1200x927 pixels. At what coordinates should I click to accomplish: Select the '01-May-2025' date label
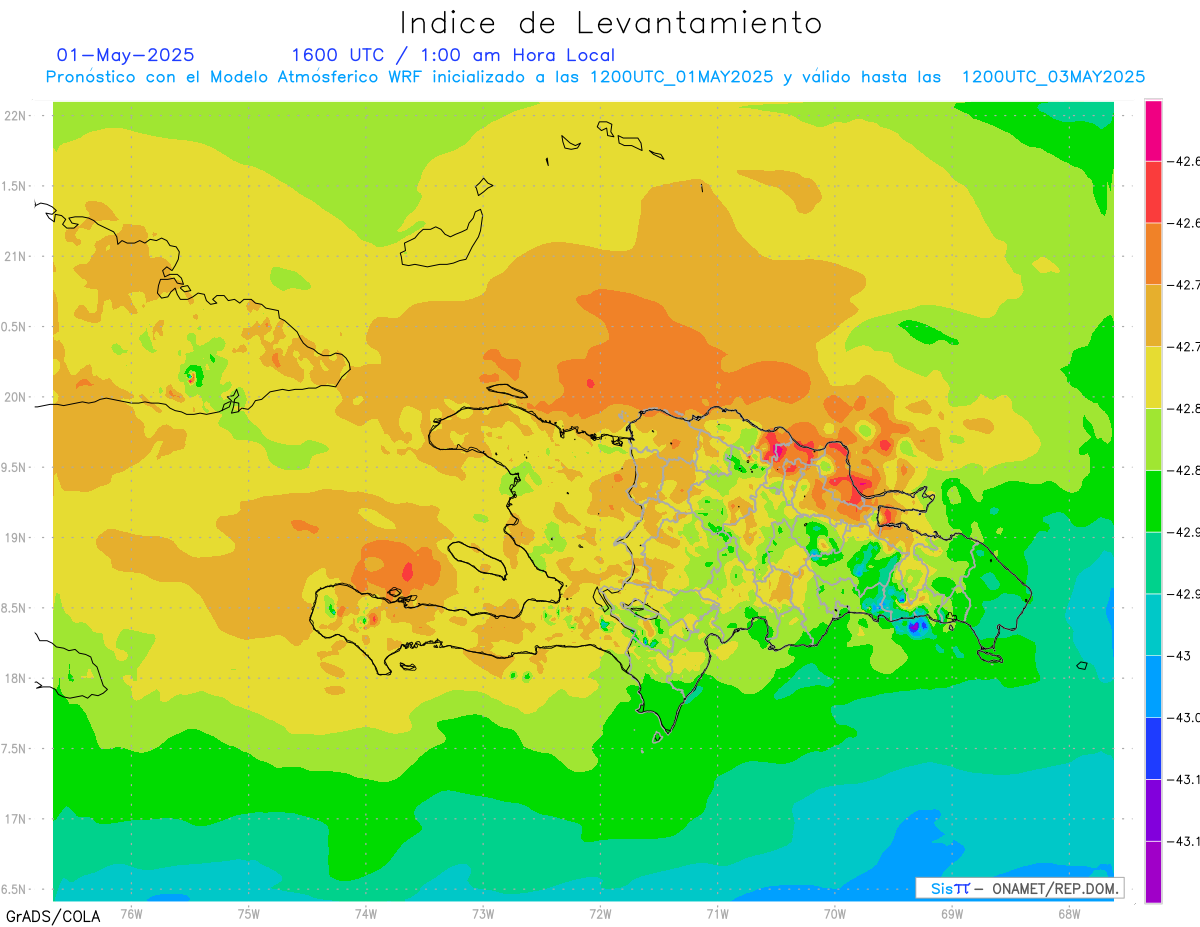coord(126,55)
